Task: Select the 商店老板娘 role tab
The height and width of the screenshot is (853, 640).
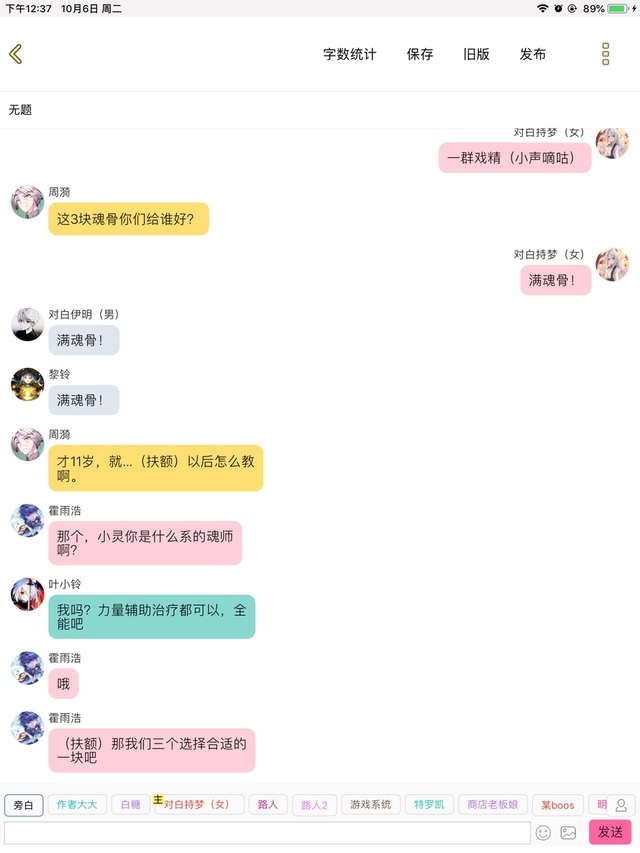Action: (493, 805)
